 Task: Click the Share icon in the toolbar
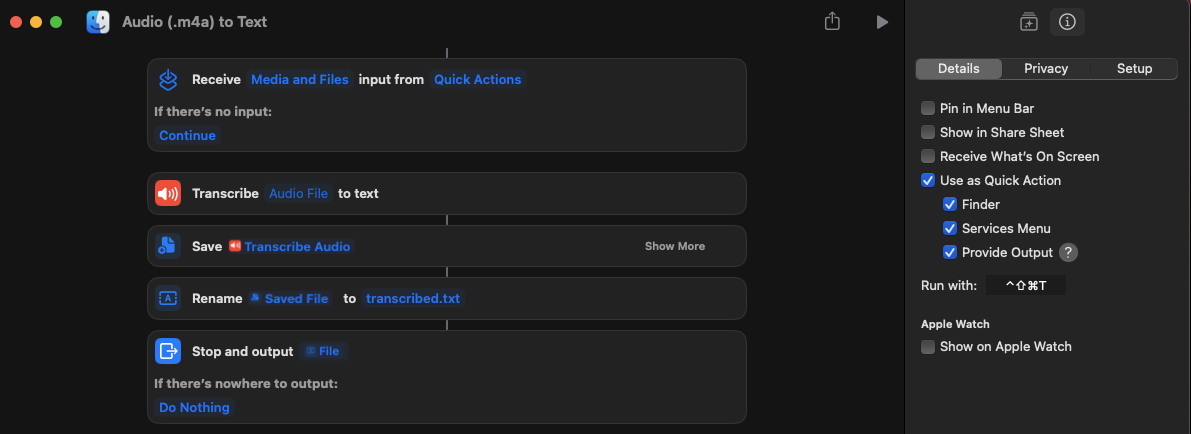pyautogui.click(x=832, y=21)
